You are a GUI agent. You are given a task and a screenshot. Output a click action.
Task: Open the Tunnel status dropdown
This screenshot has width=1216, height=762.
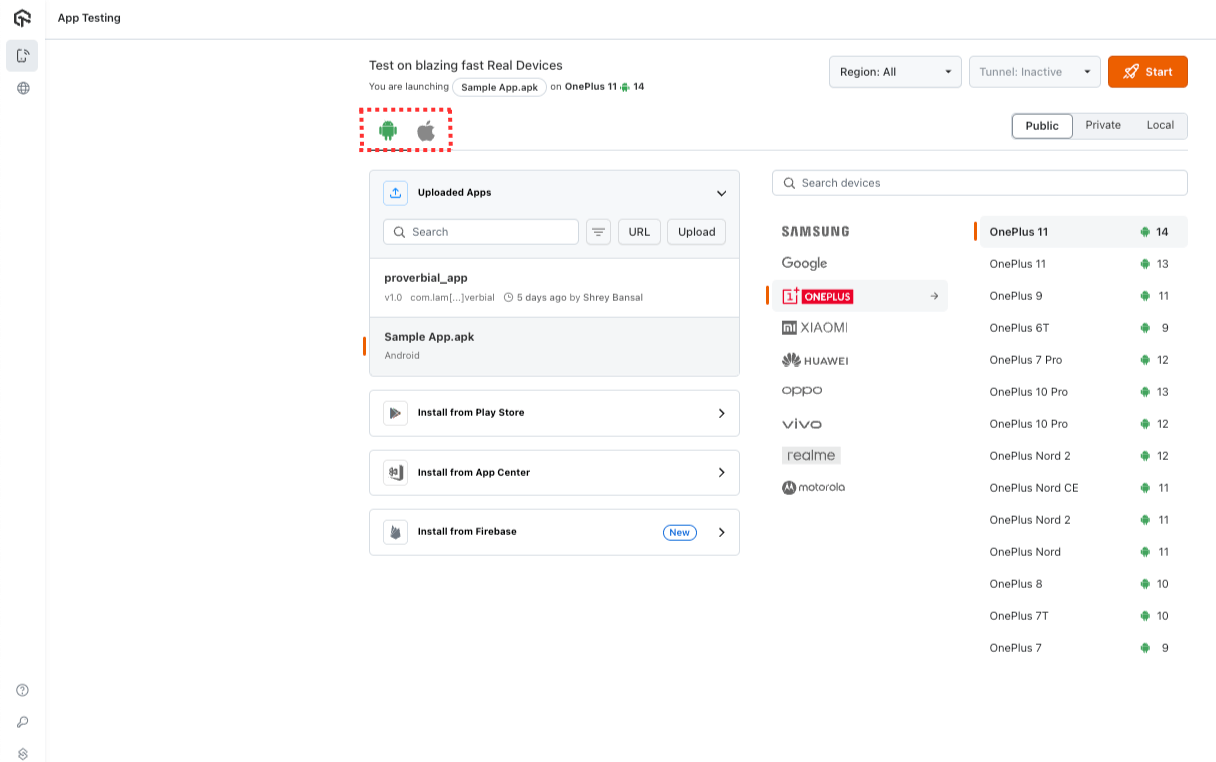click(1034, 71)
